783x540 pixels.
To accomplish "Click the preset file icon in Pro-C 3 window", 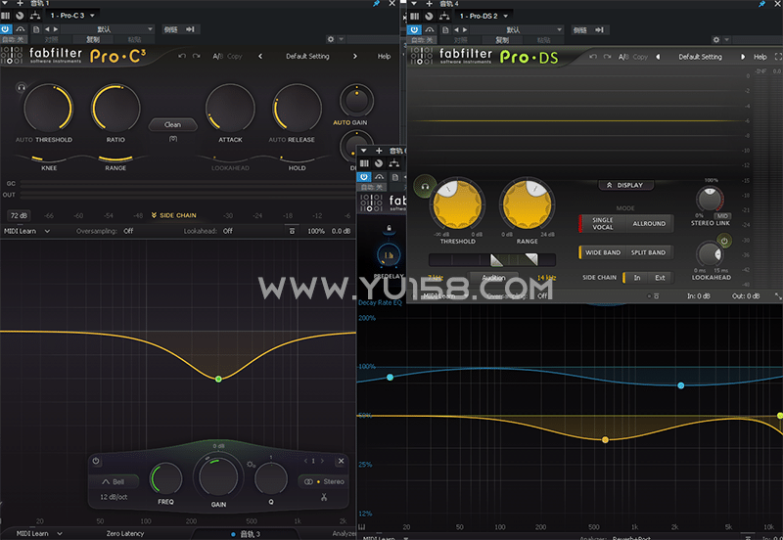I will (36, 29).
